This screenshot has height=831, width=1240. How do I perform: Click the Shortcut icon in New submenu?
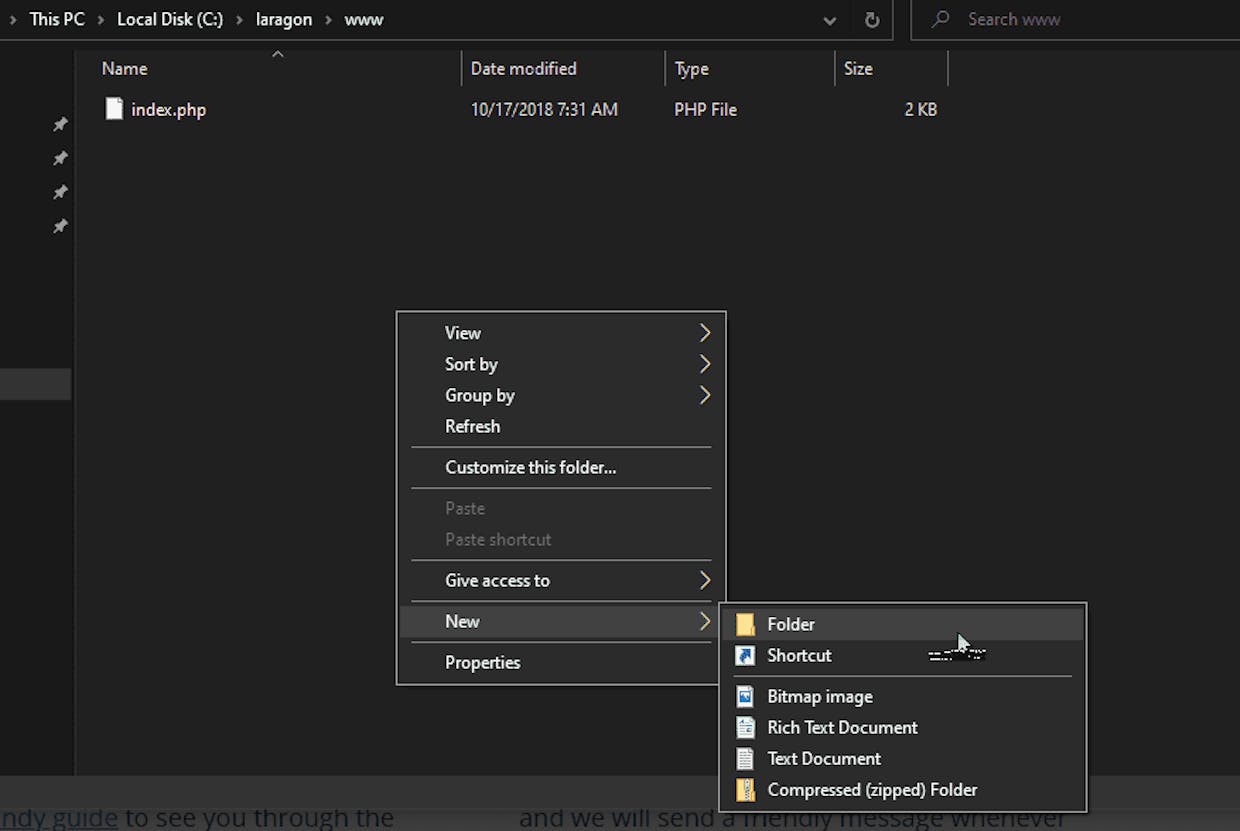[x=745, y=656]
